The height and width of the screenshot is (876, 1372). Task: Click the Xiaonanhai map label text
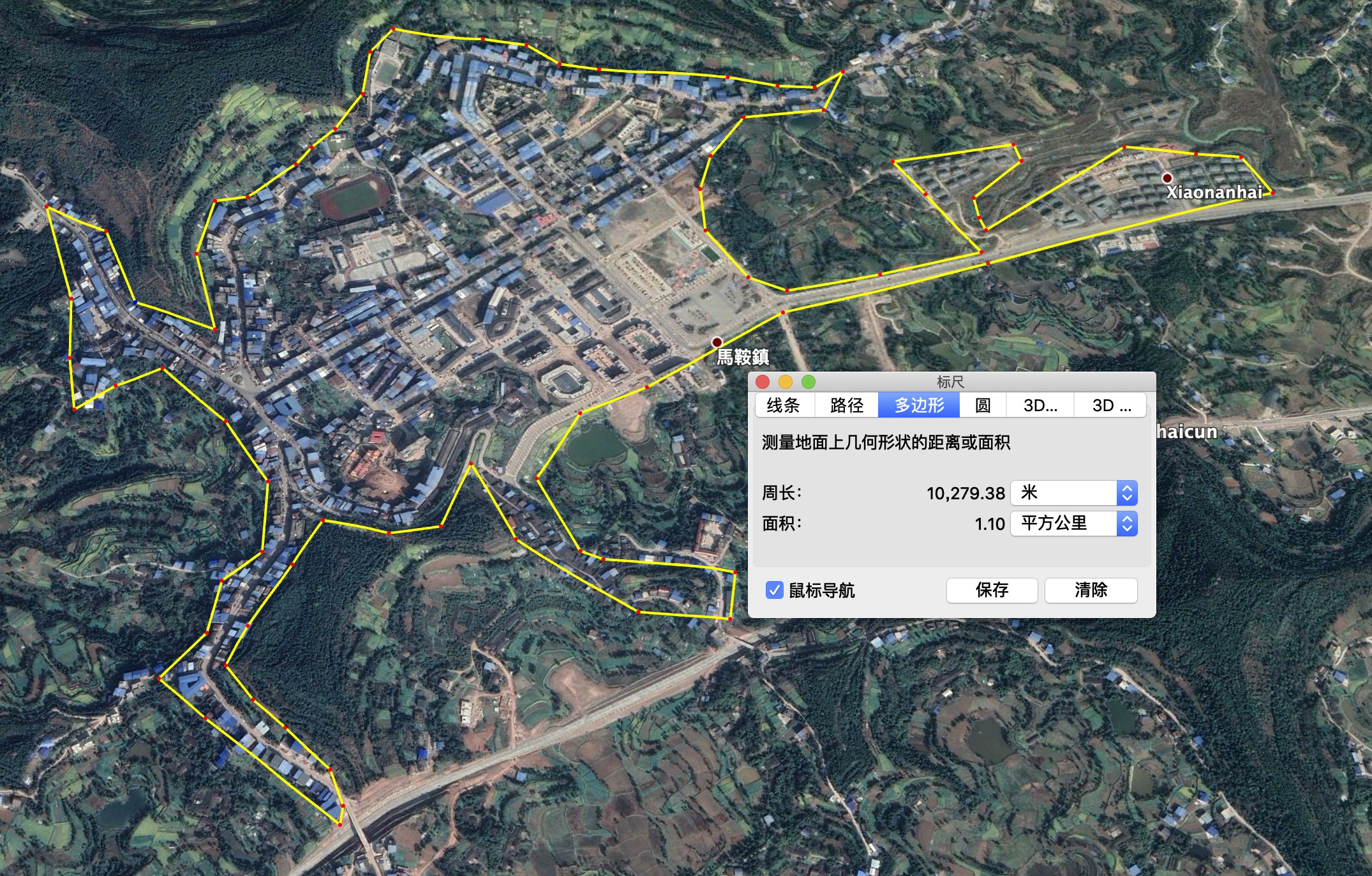coord(1214,192)
